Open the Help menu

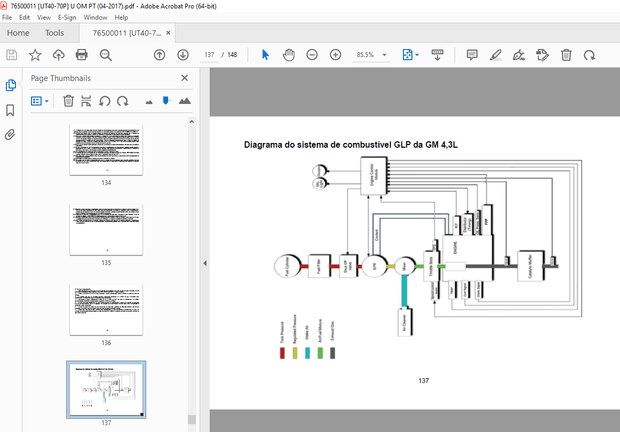(121, 17)
